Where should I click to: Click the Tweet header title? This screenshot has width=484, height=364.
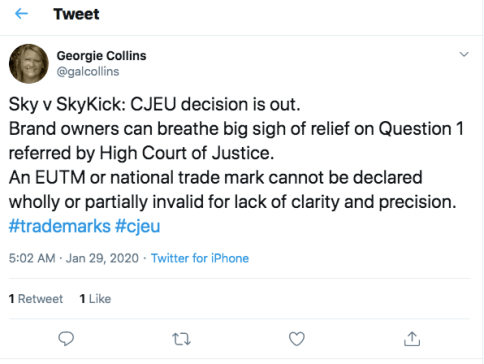click(76, 14)
